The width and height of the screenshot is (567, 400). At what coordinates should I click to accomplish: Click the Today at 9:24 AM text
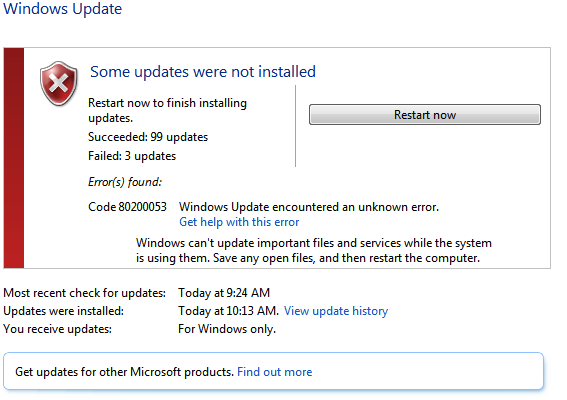pos(224,293)
